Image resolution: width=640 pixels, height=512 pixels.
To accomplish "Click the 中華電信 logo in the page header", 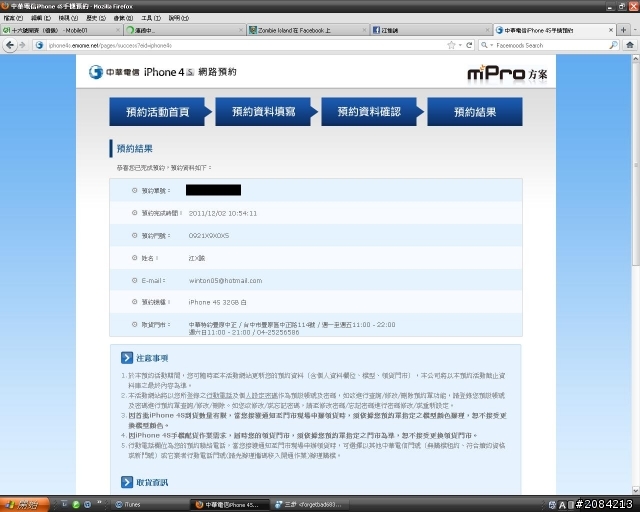I will point(114,72).
